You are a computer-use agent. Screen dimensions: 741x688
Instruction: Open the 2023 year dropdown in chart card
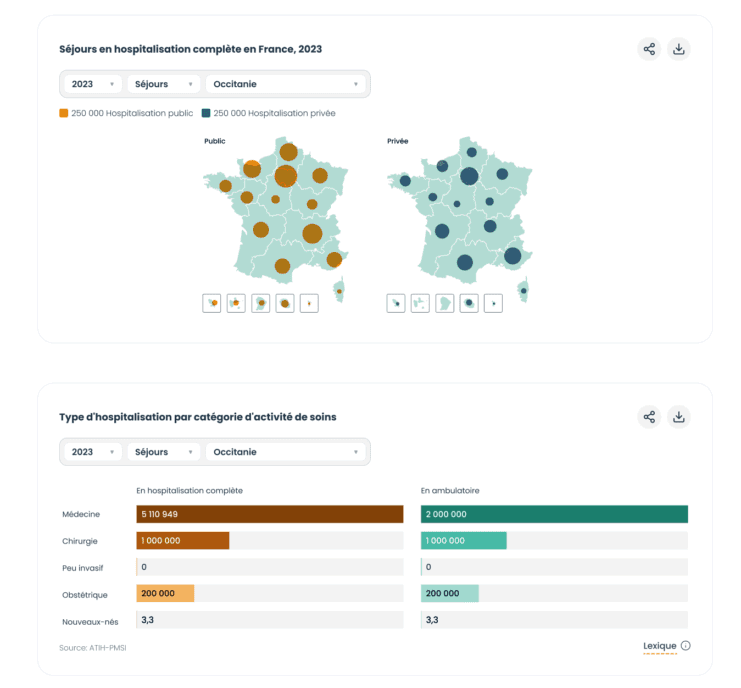(93, 452)
